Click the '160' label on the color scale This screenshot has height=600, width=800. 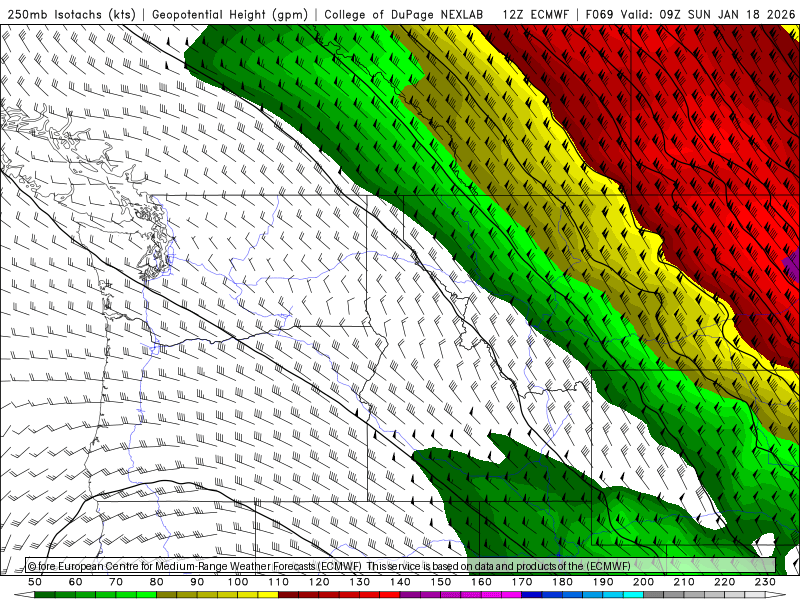click(x=481, y=582)
